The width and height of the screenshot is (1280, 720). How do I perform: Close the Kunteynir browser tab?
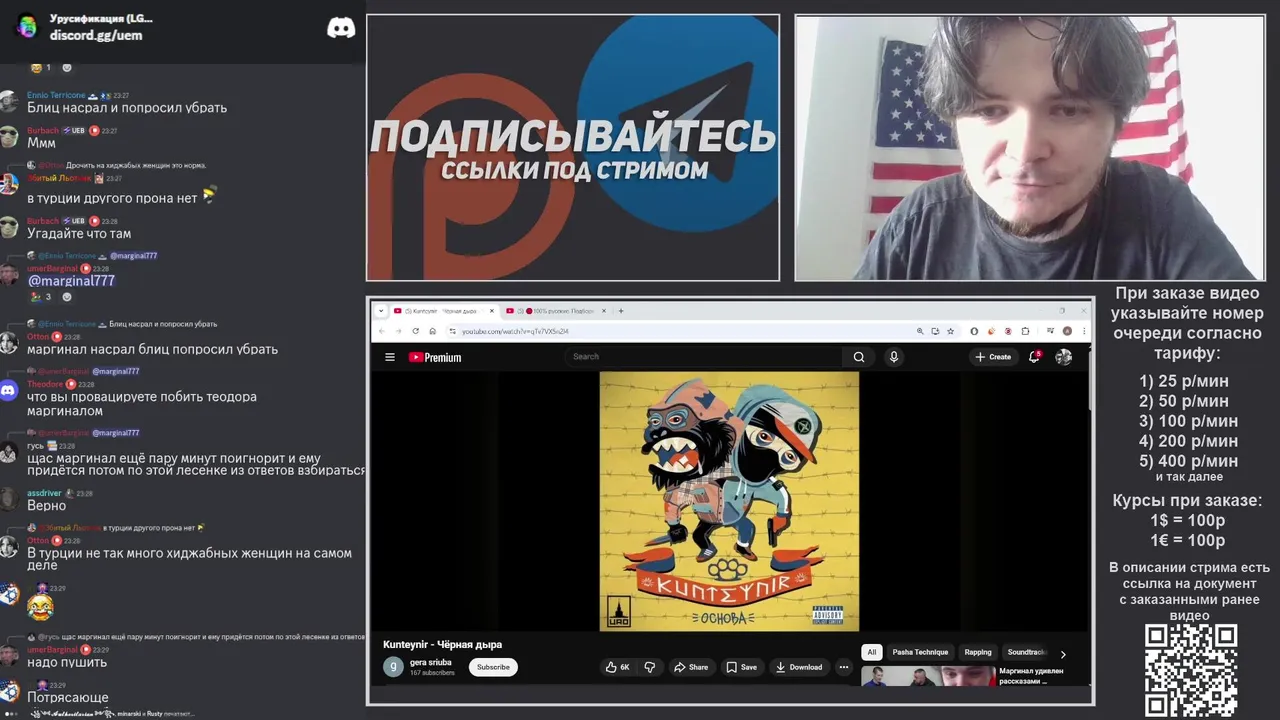click(492, 311)
